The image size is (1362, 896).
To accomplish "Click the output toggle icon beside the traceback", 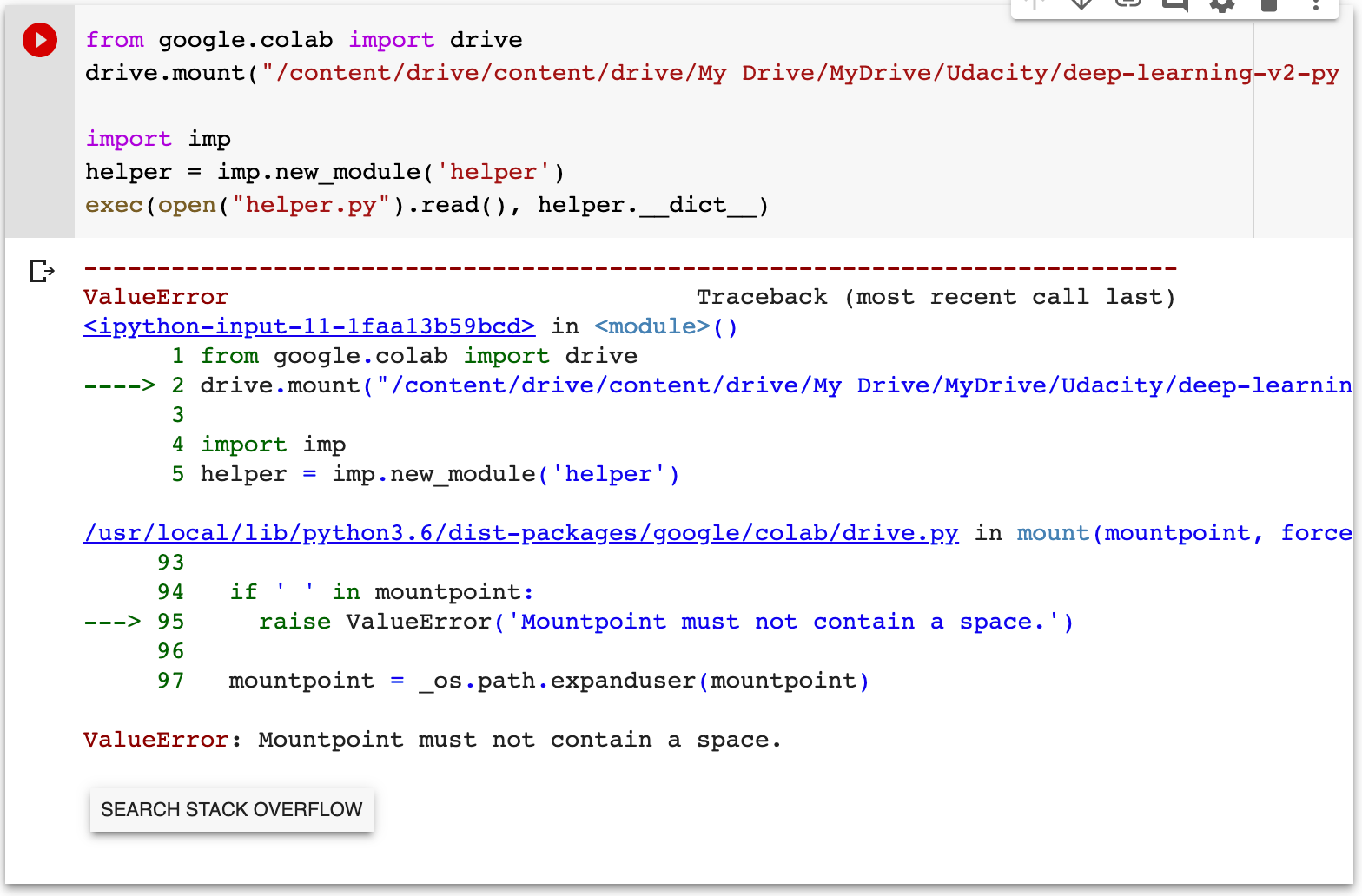I will coord(42,271).
